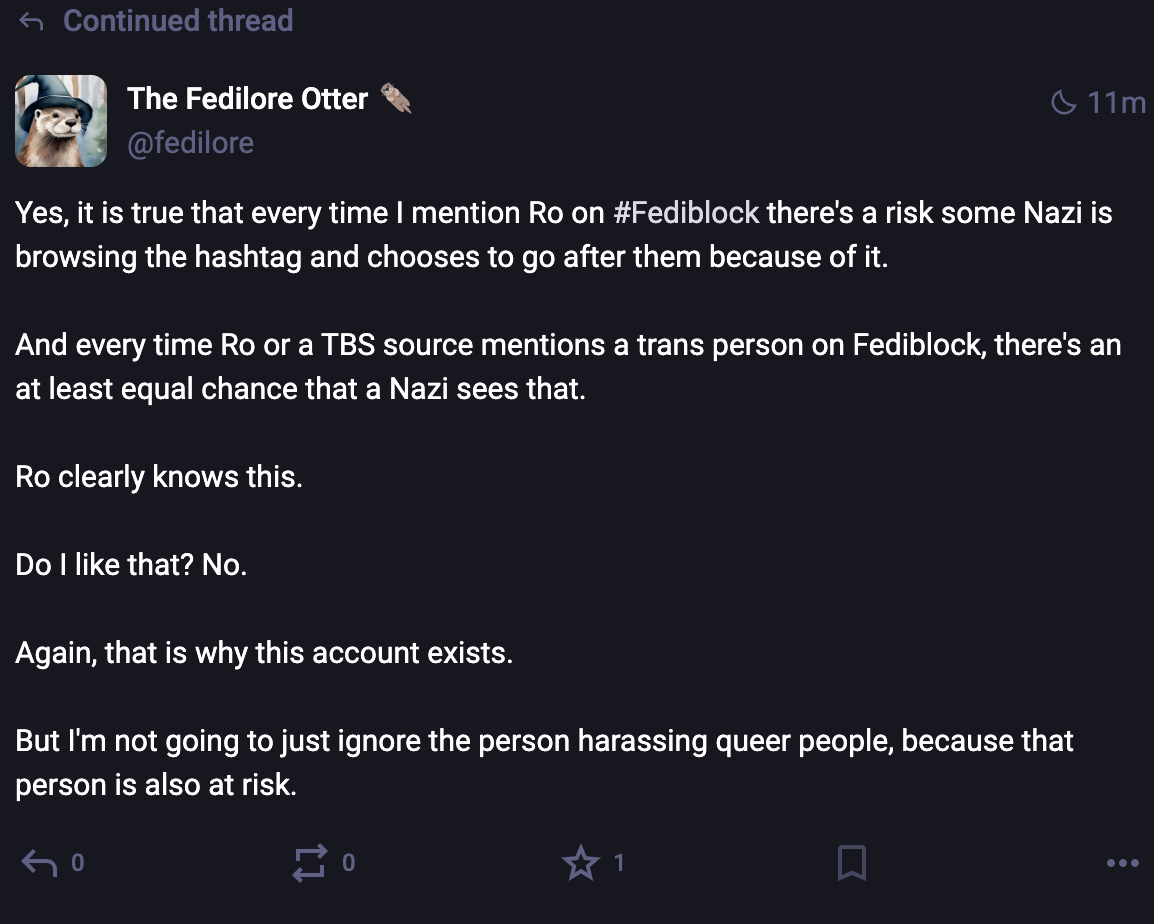Open the otter wizard avatar profile picture
This screenshot has width=1154, height=924.
point(61,120)
